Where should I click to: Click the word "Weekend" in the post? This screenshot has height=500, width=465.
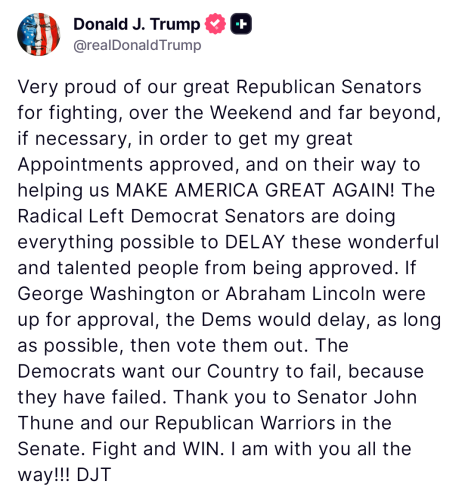pyautogui.click(x=251, y=113)
